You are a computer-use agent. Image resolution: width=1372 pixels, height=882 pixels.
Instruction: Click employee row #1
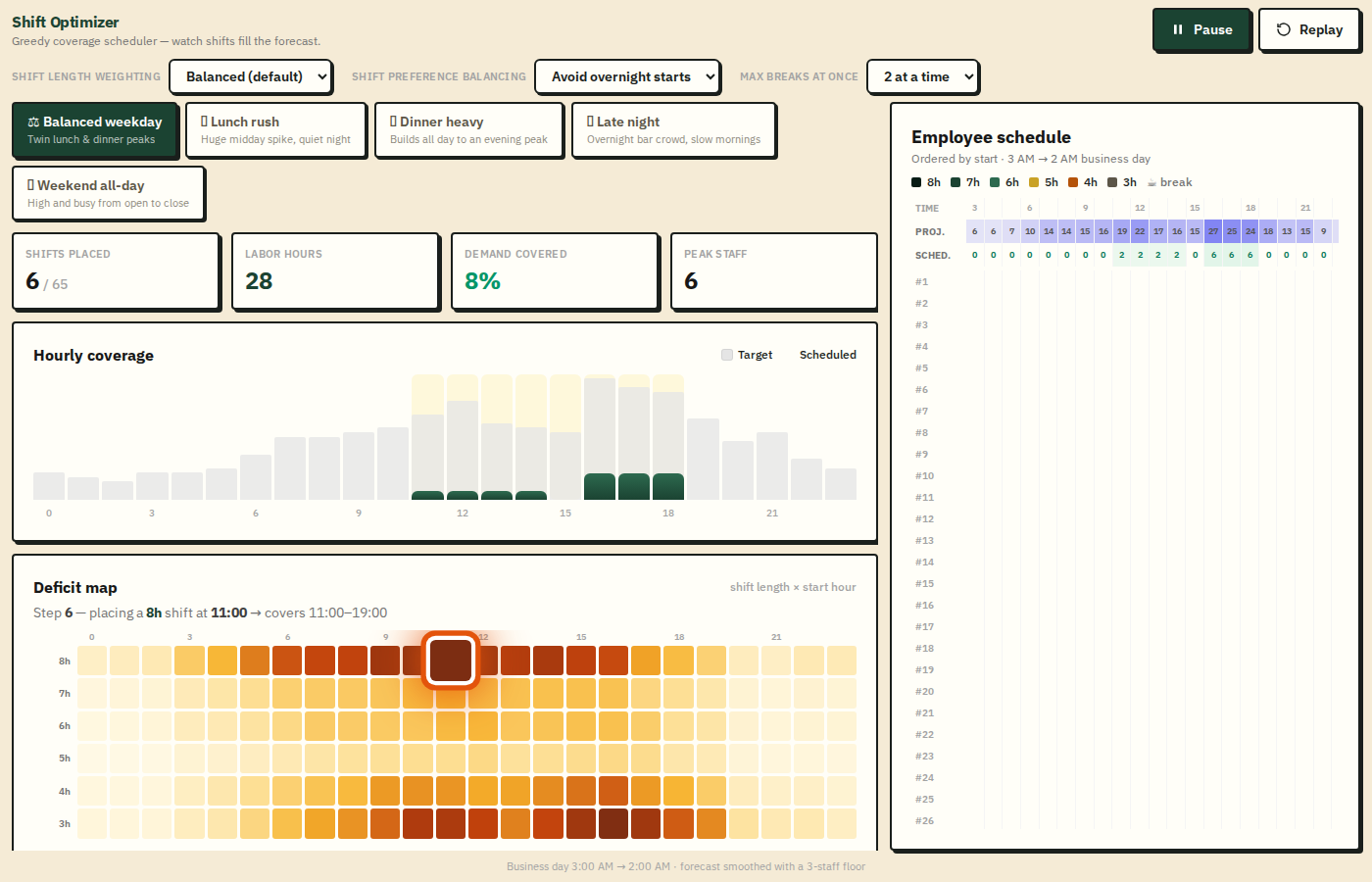coord(1127,282)
